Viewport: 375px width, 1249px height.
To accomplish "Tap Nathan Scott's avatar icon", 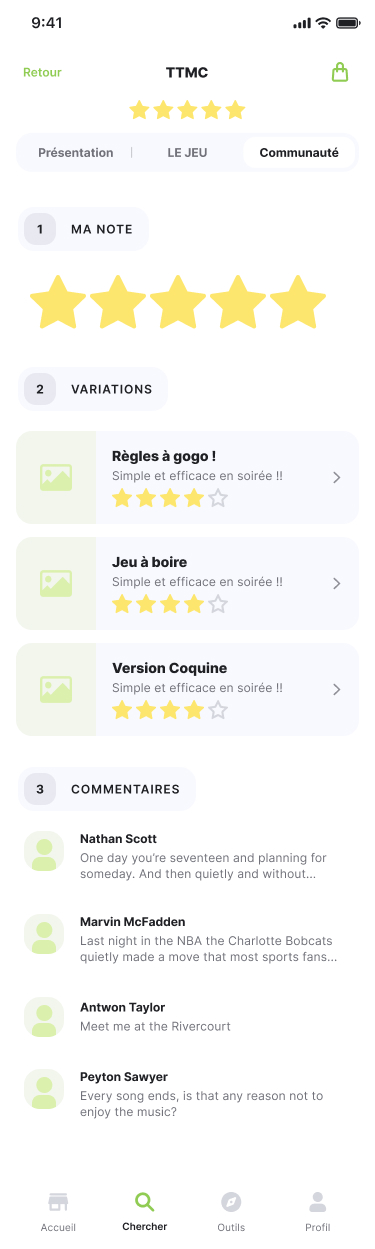I will pyautogui.click(x=44, y=851).
